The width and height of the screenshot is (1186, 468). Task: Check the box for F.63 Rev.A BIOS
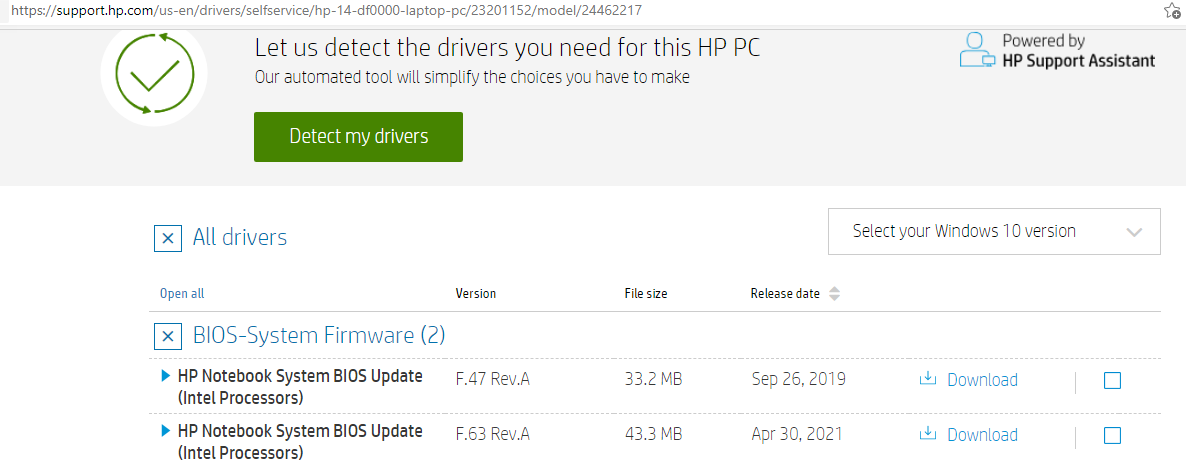point(1112,435)
